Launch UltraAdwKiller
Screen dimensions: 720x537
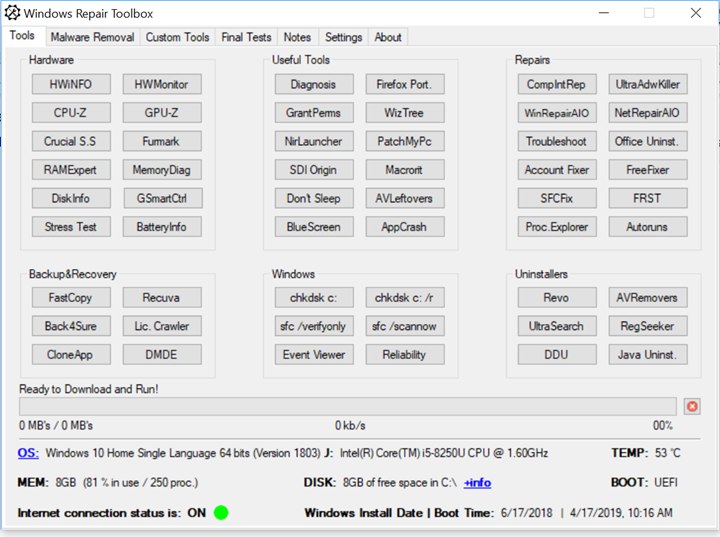point(648,85)
